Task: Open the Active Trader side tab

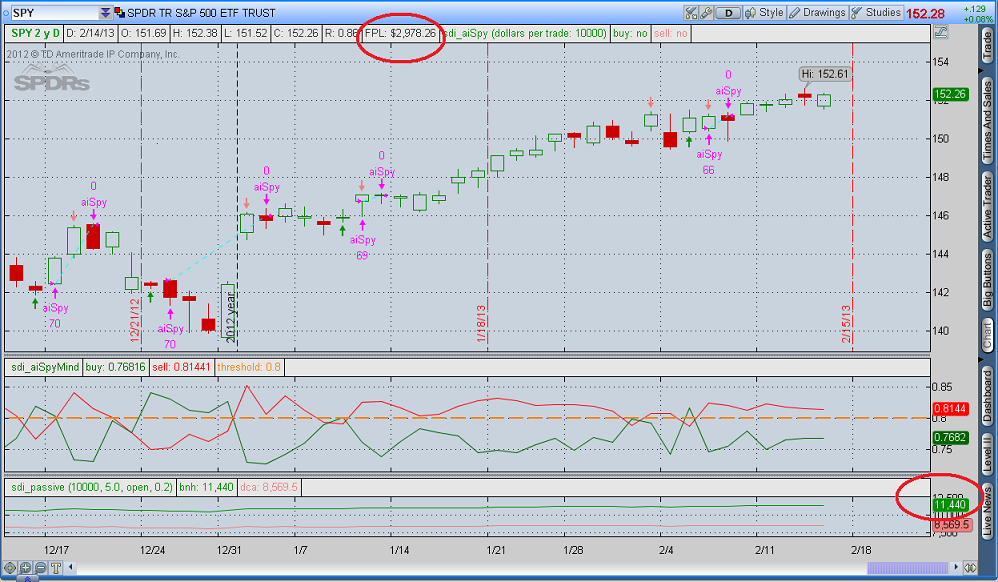Action: point(987,207)
